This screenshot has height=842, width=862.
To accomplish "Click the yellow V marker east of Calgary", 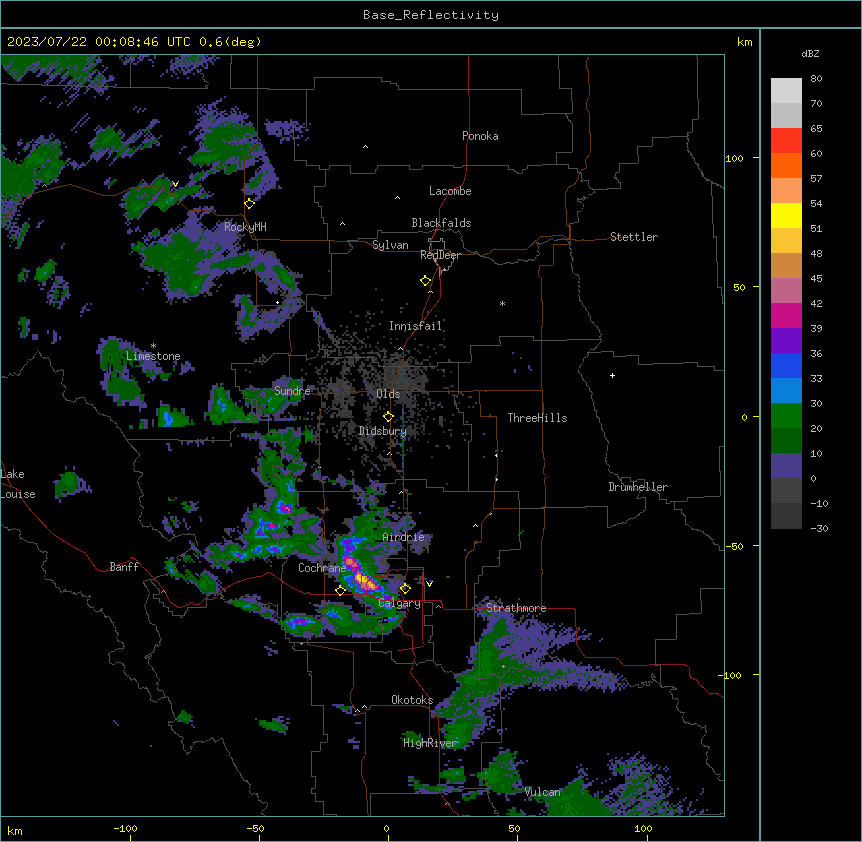I will (x=429, y=584).
